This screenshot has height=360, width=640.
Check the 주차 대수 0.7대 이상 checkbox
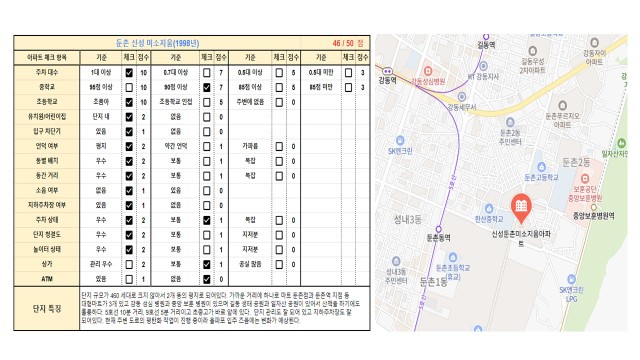coord(207,73)
